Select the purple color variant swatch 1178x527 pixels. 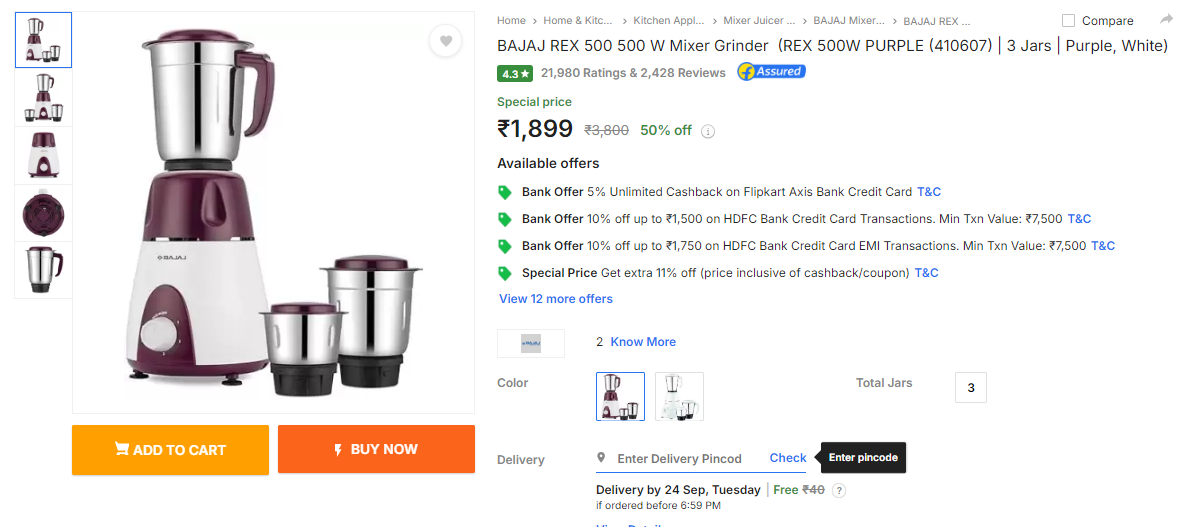point(620,396)
